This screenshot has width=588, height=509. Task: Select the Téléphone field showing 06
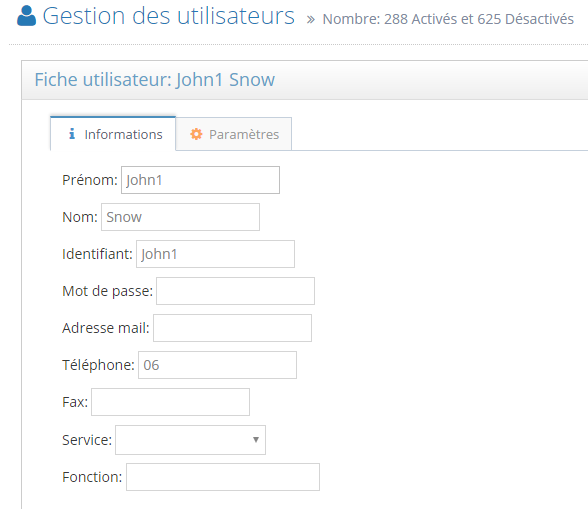click(x=218, y=365)
